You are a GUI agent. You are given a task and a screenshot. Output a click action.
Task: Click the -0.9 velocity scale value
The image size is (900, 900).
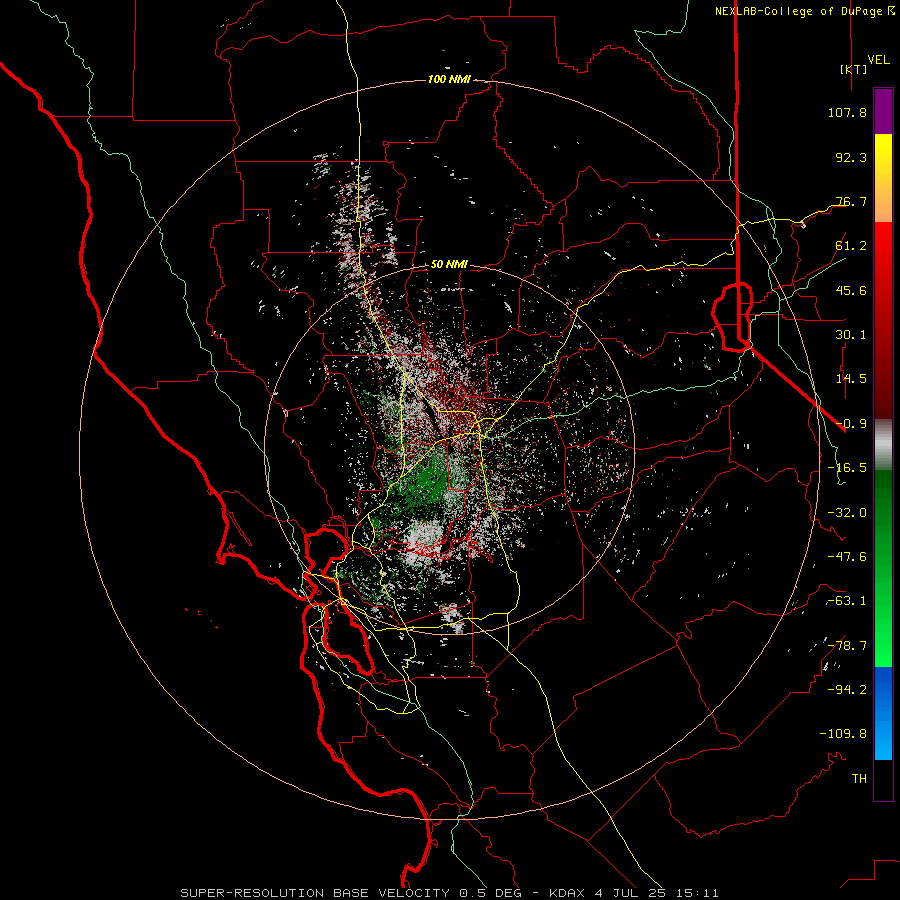(x=851, y=424)
